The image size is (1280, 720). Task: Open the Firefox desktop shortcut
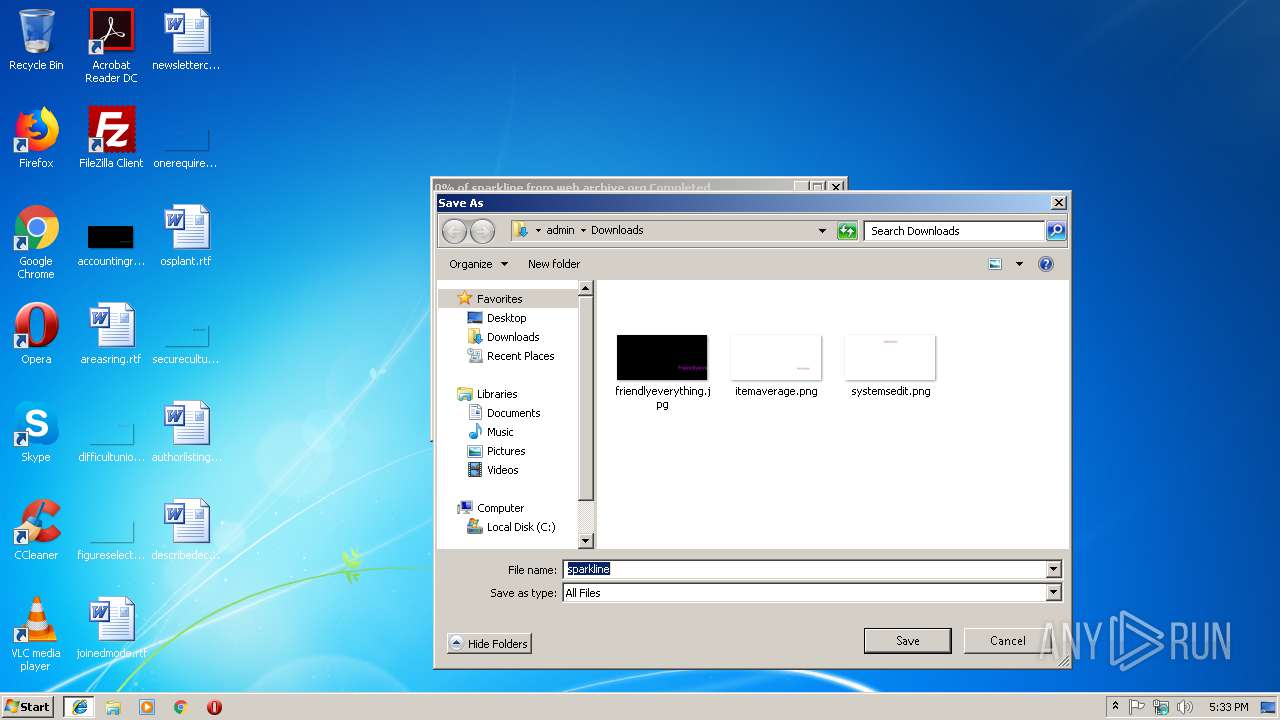(36, 138)
